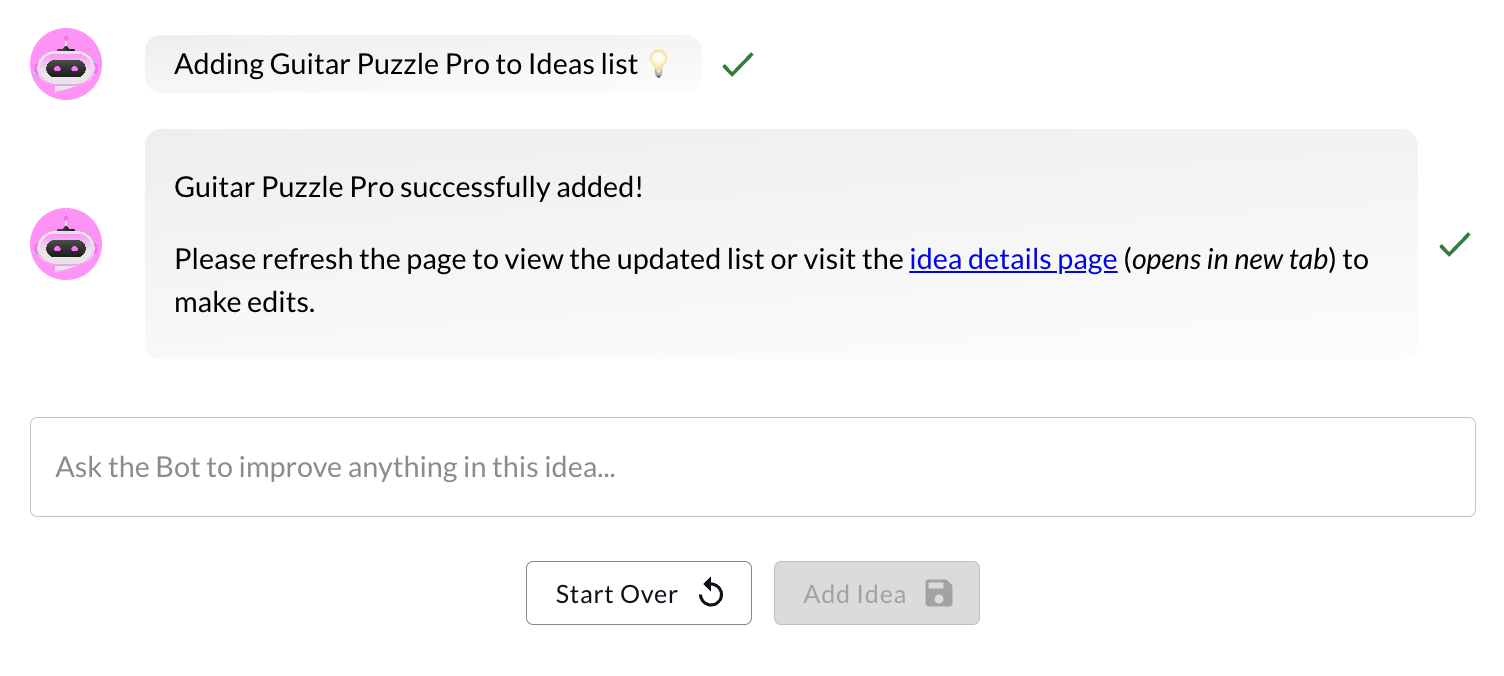
Task: Focus the Ask the Bot input field
Action: (x=753, y=467)
